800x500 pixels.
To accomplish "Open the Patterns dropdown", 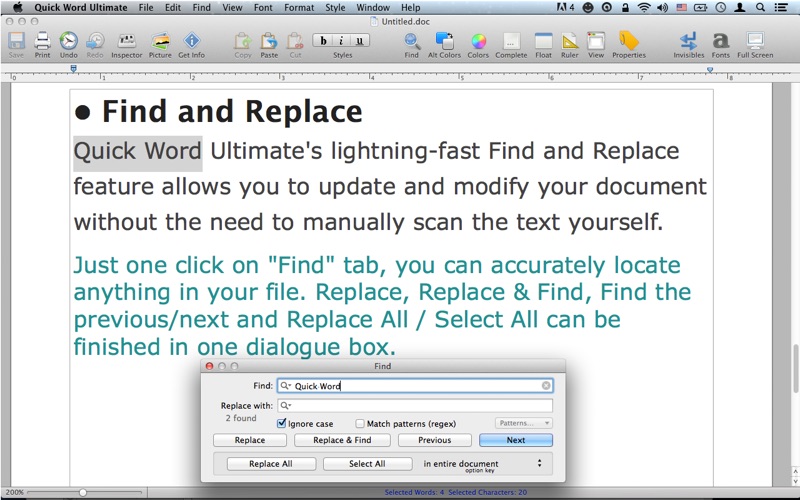I will 523,423.
